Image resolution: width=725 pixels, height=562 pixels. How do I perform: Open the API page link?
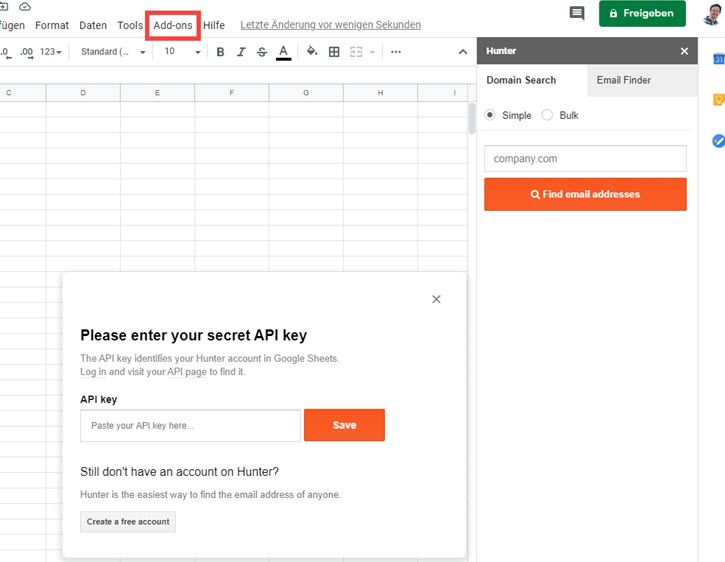coord(187,371)
